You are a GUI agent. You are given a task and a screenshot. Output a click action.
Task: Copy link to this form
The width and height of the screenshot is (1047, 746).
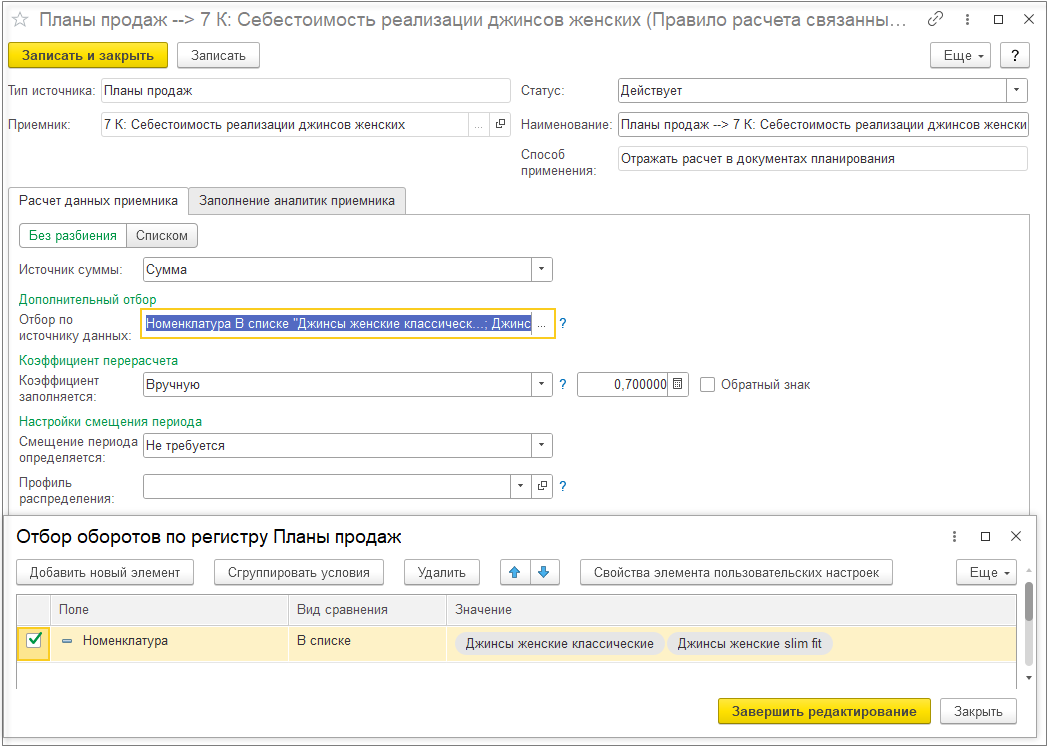936,19
